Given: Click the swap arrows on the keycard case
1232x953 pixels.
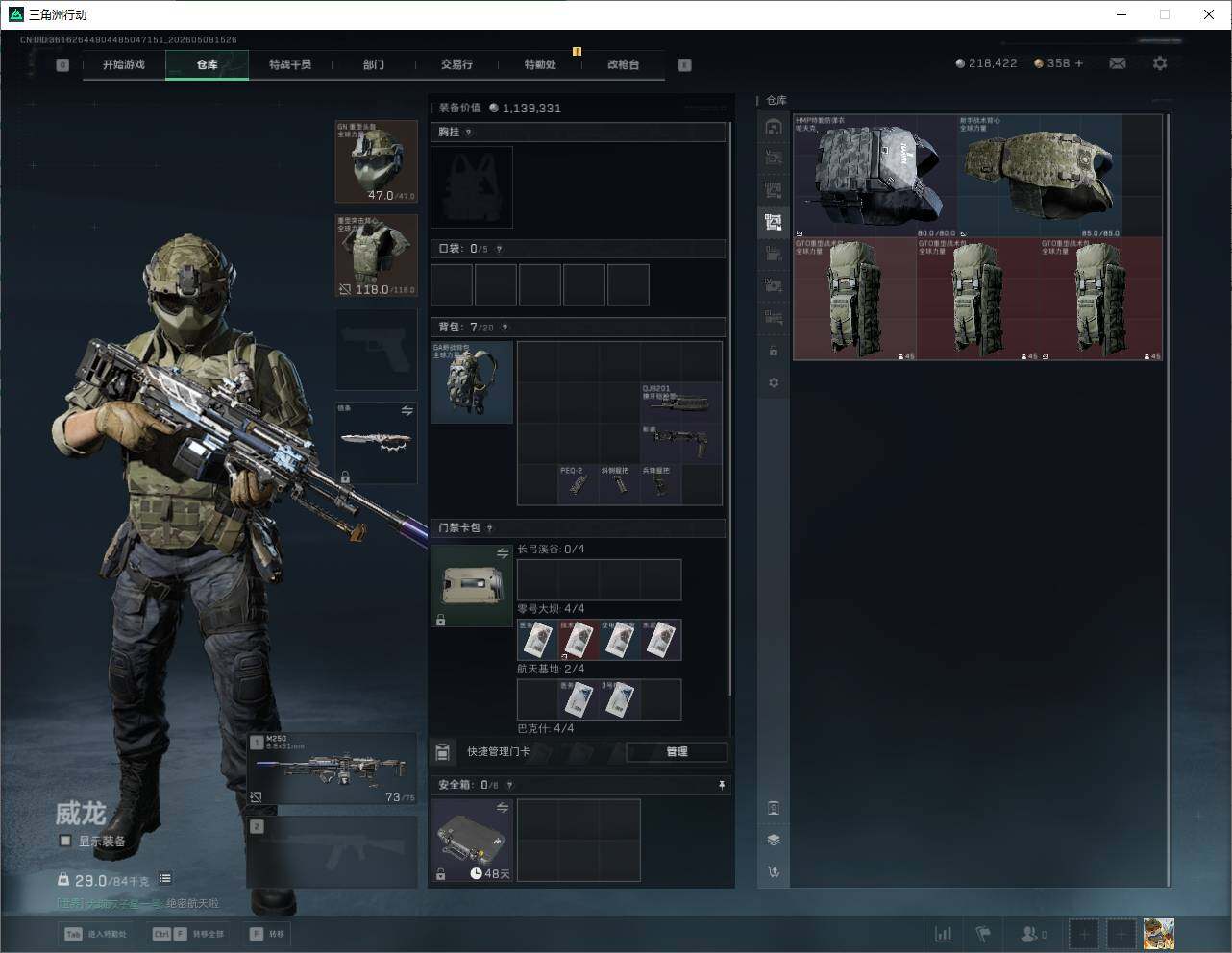Looking at the screenshot, I should point(502,553).
